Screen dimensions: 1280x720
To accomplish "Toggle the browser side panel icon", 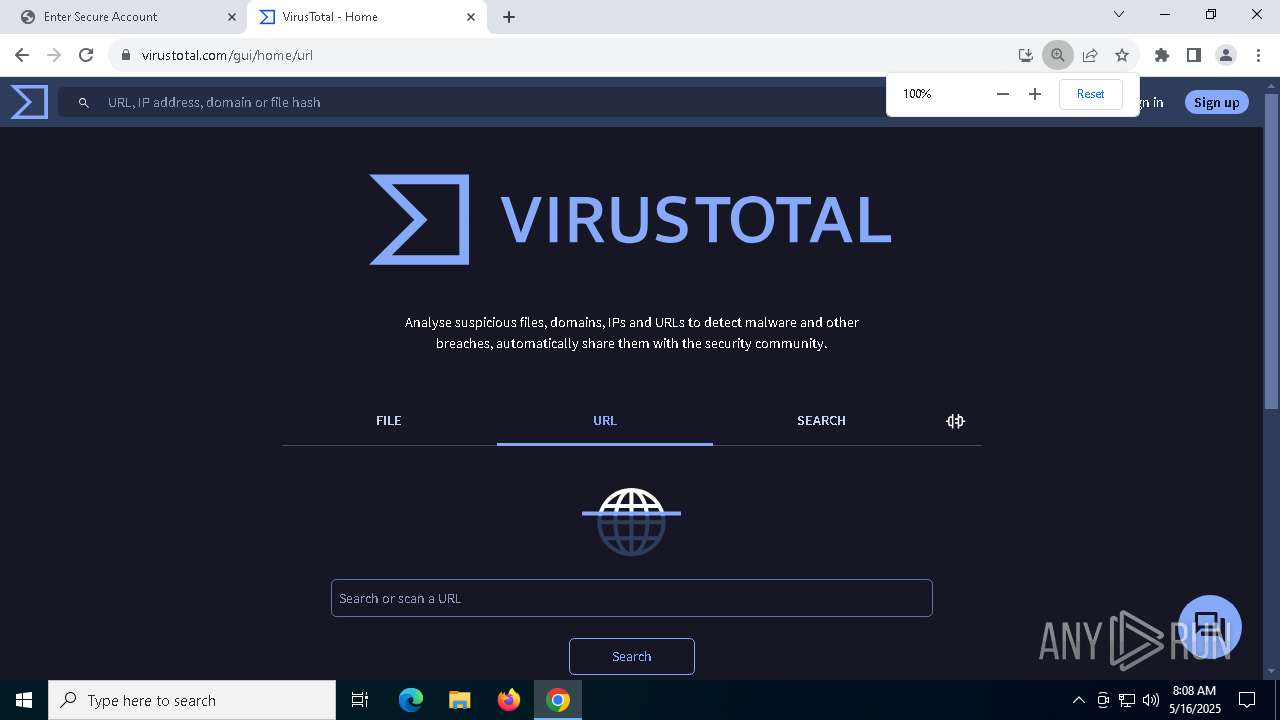I will pos(1194,55).
